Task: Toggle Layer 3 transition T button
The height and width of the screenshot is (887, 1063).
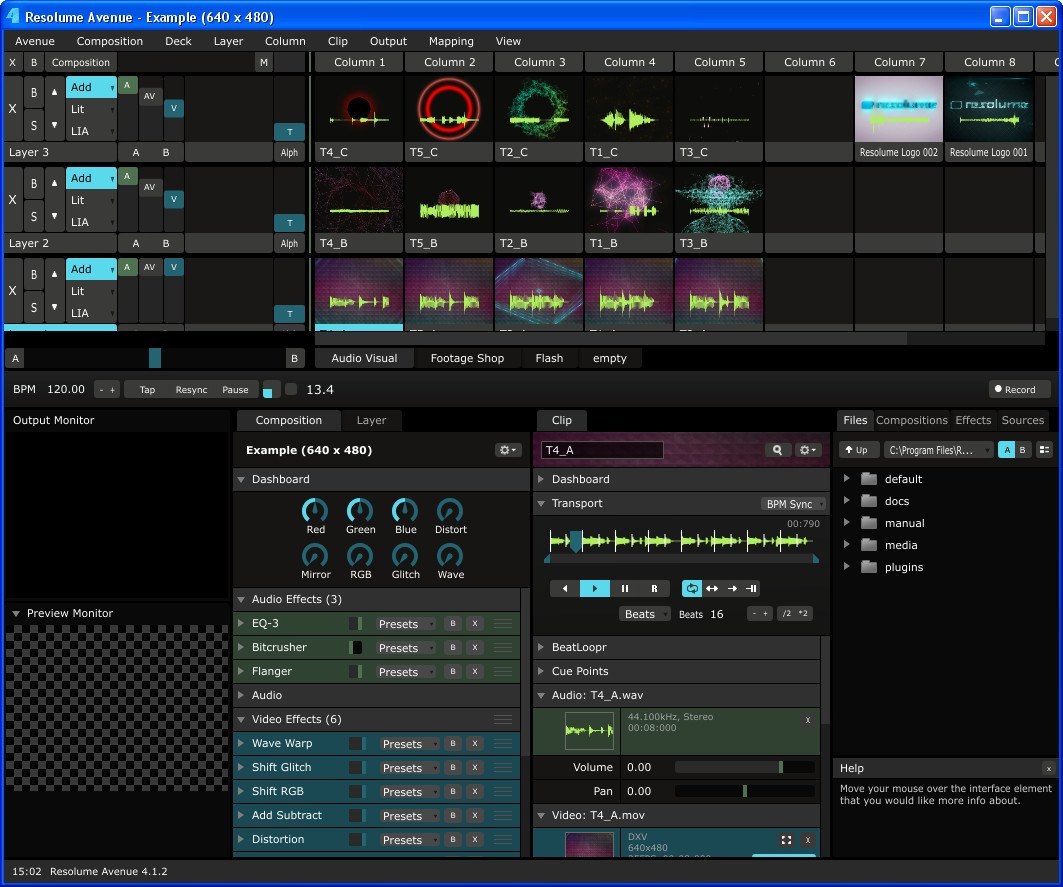Action: [x=289, y=132]
